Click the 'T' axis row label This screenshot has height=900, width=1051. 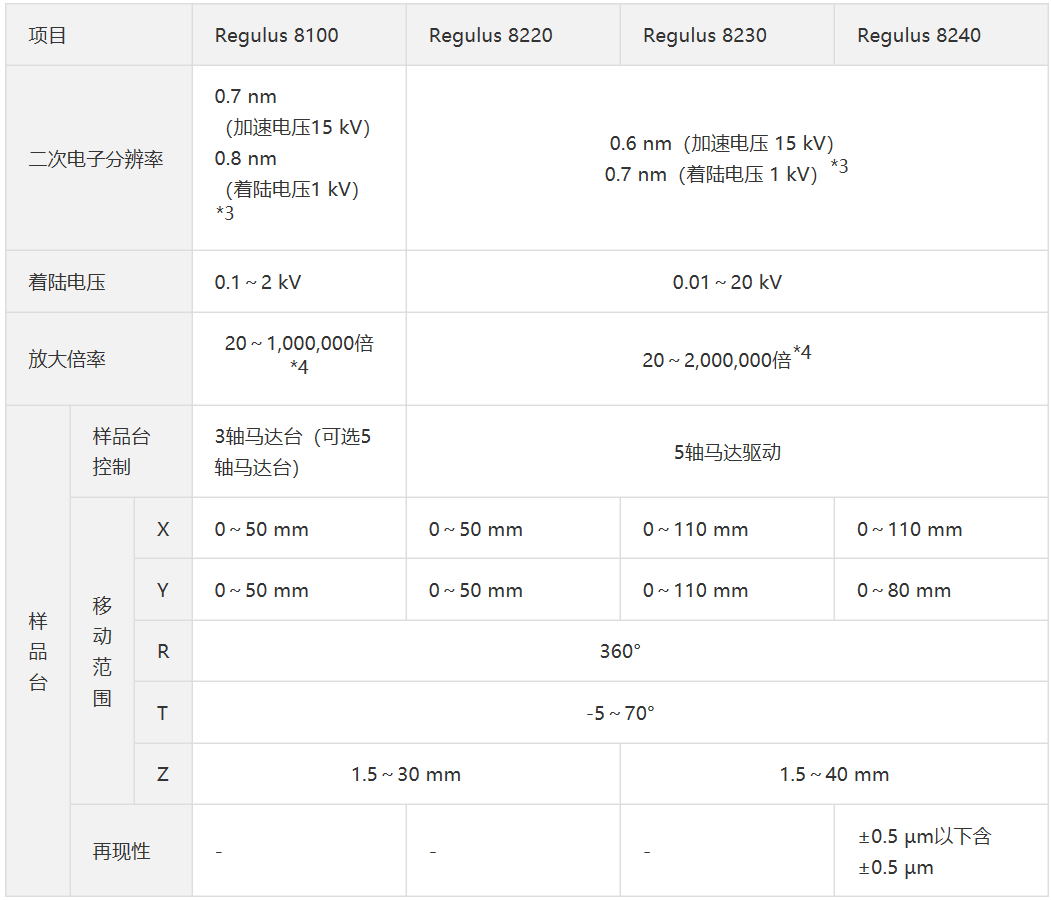pyautogui.click(x=163, y=713)
